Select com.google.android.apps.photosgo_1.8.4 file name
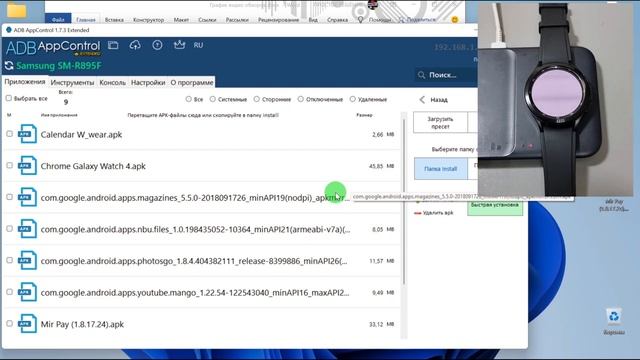The width and height of the screenshot is (640, 360). click(194, 261)
